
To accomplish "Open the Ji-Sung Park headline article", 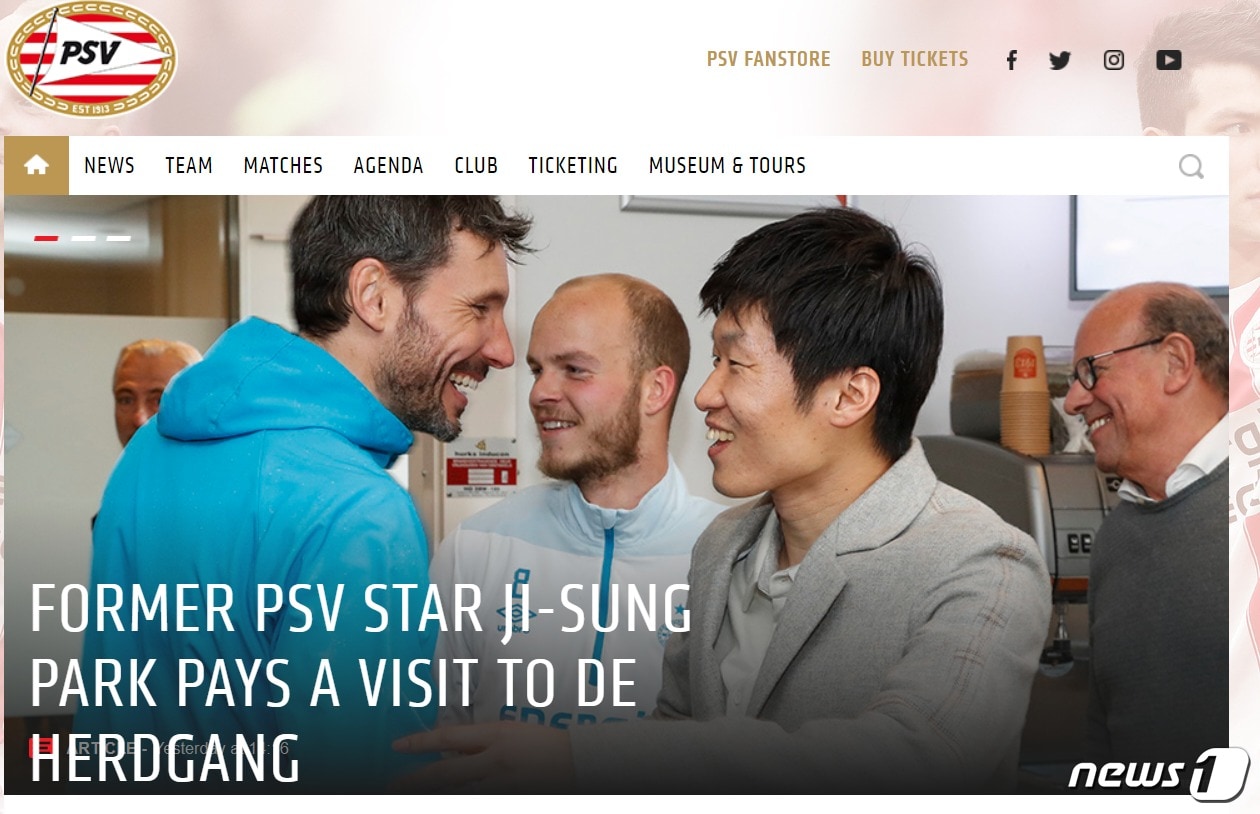I will (x=360, y=683).
